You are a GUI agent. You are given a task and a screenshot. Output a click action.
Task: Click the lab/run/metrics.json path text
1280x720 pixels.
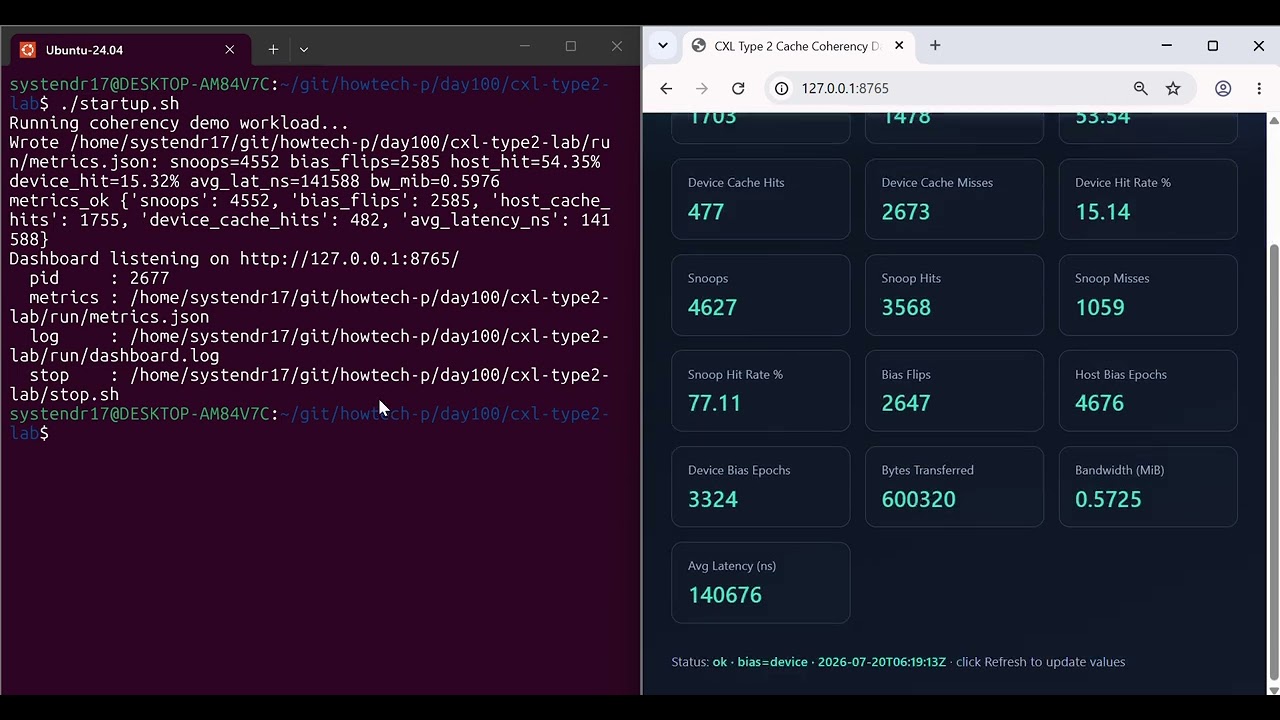tap(109, 317)
